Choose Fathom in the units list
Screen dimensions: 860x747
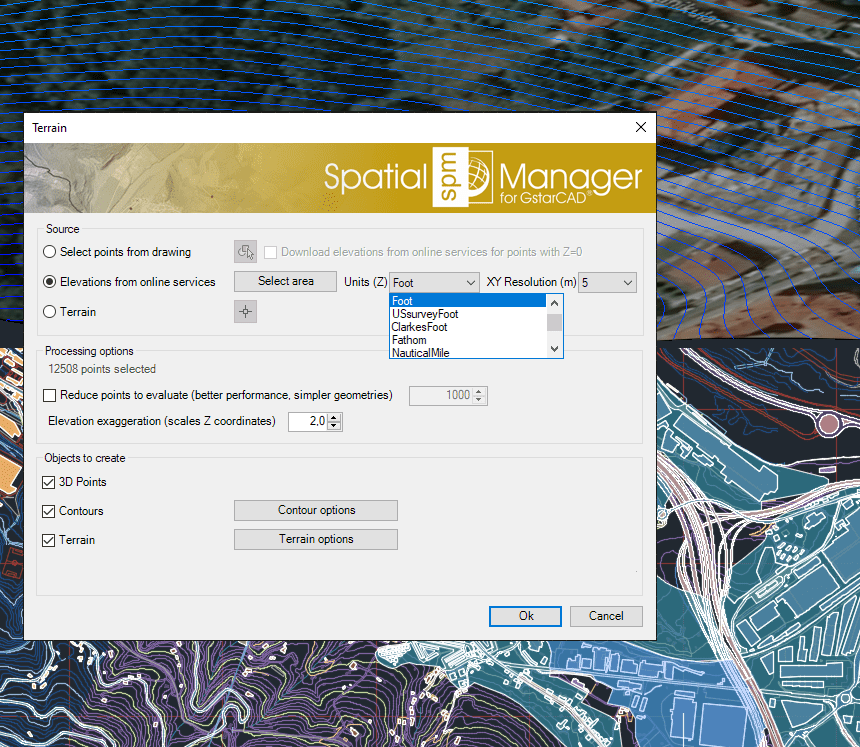coord(410,340)
